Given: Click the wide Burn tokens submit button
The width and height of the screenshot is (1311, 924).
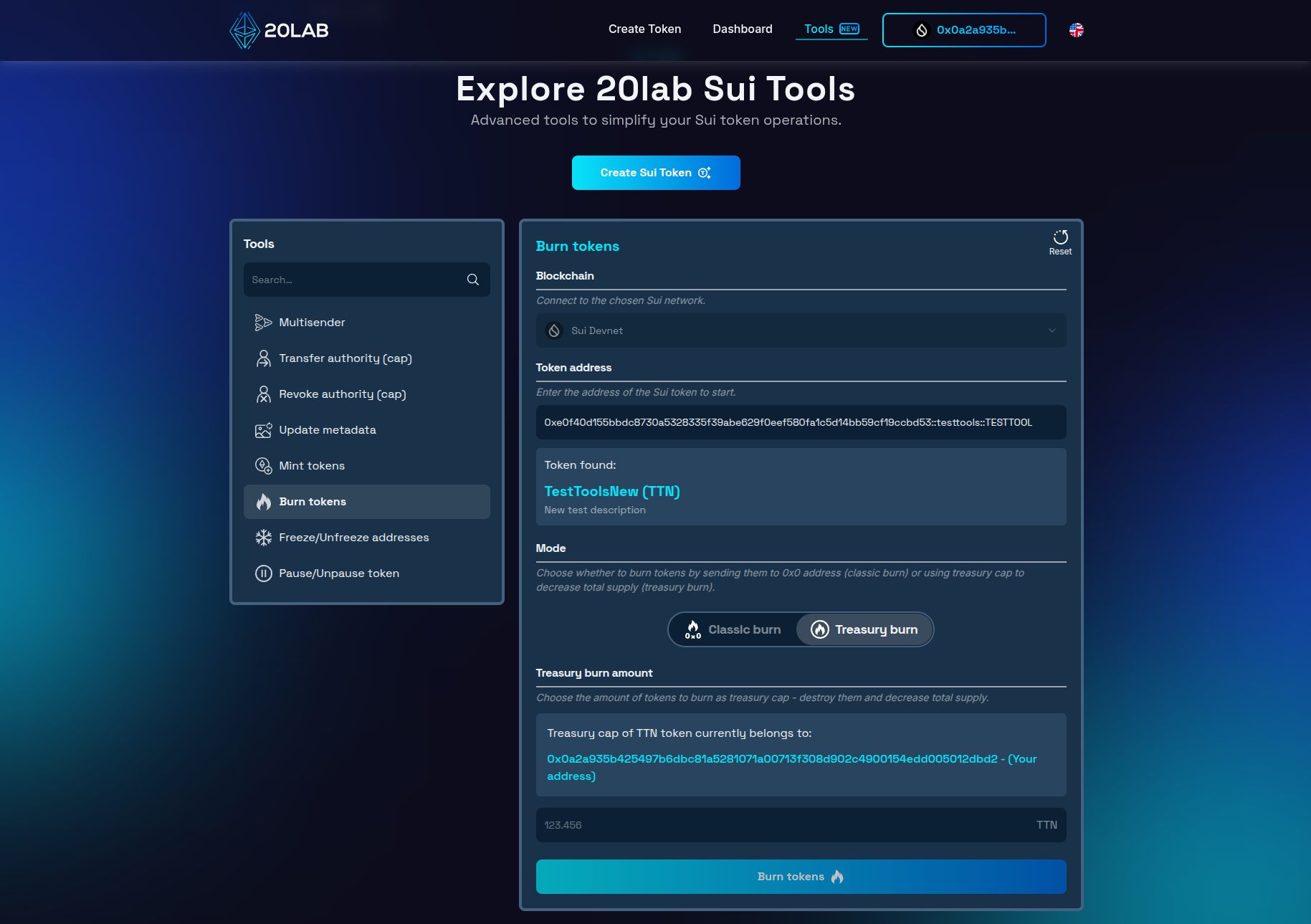Looking at the screenshot, I should 801,877.
